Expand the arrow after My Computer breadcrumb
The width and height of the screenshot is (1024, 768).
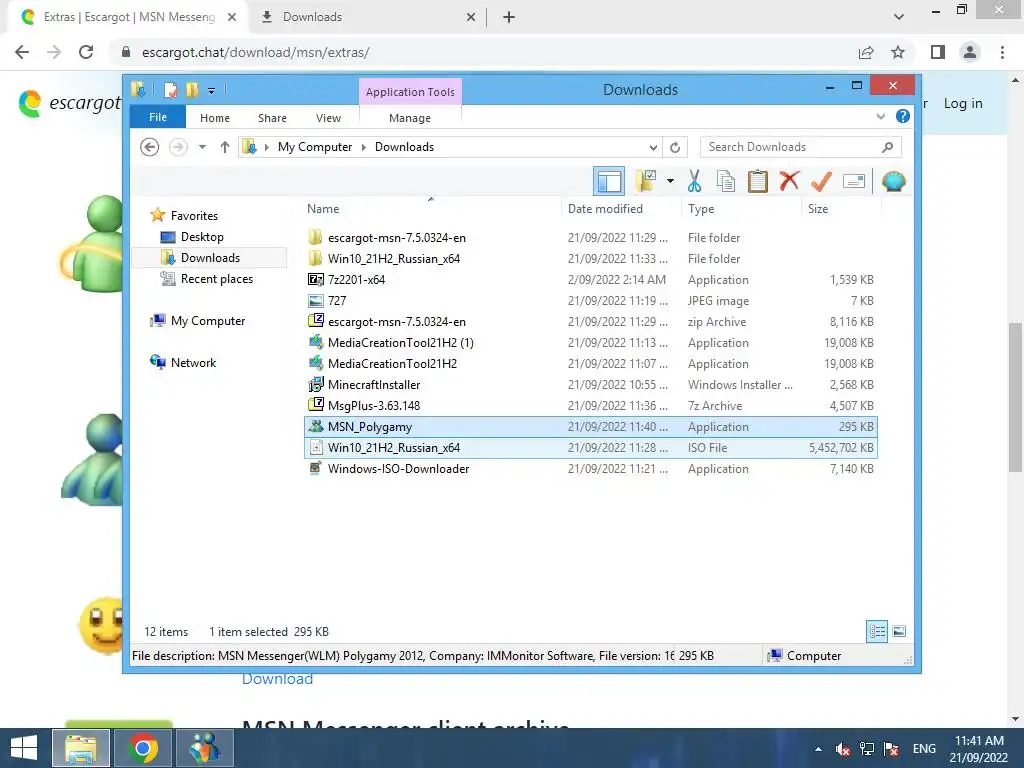364,148
